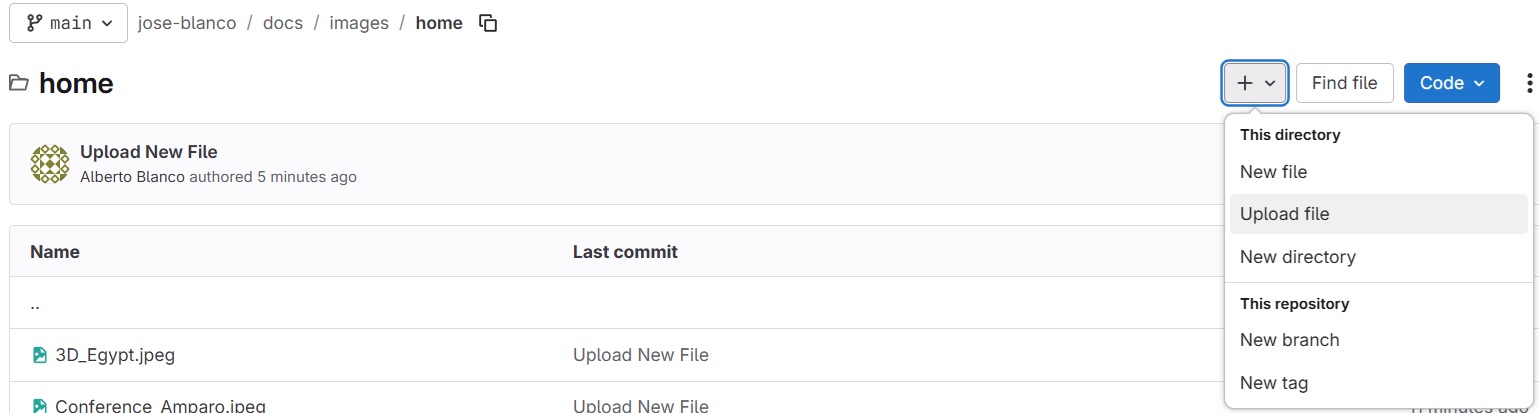This screenshot has height=413, width=1539.
Task: Navigate to the images breadcrumb folder
Action: (359, 23)
